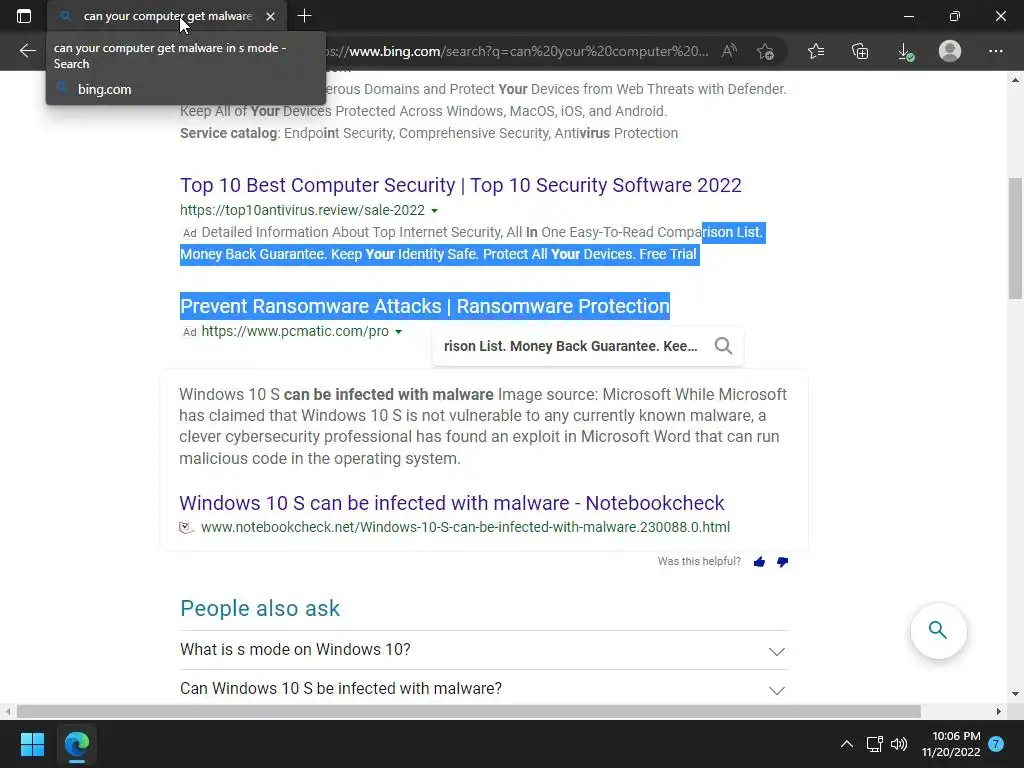Open the Favorites list icon
This screenshot has width=1024, height=768.
point(816,51)
